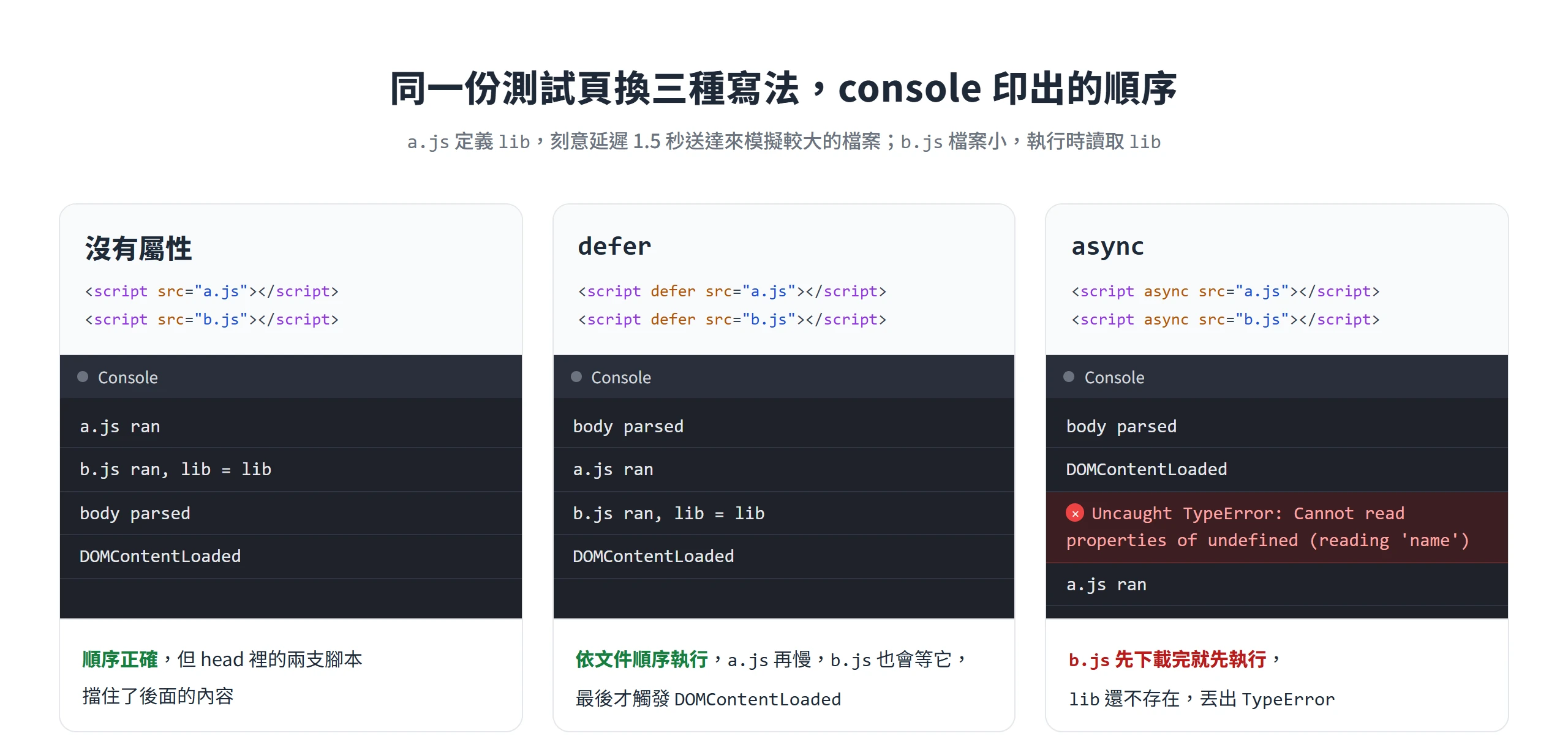
Task: Click Console label in the defer card
Action: click(621, 377)
